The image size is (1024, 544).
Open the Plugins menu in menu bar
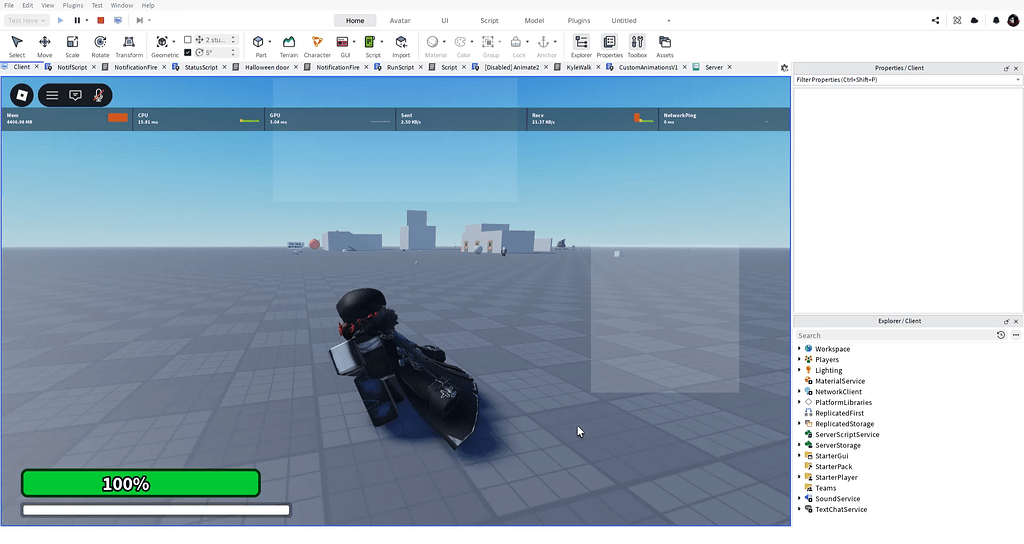point(72,5)
